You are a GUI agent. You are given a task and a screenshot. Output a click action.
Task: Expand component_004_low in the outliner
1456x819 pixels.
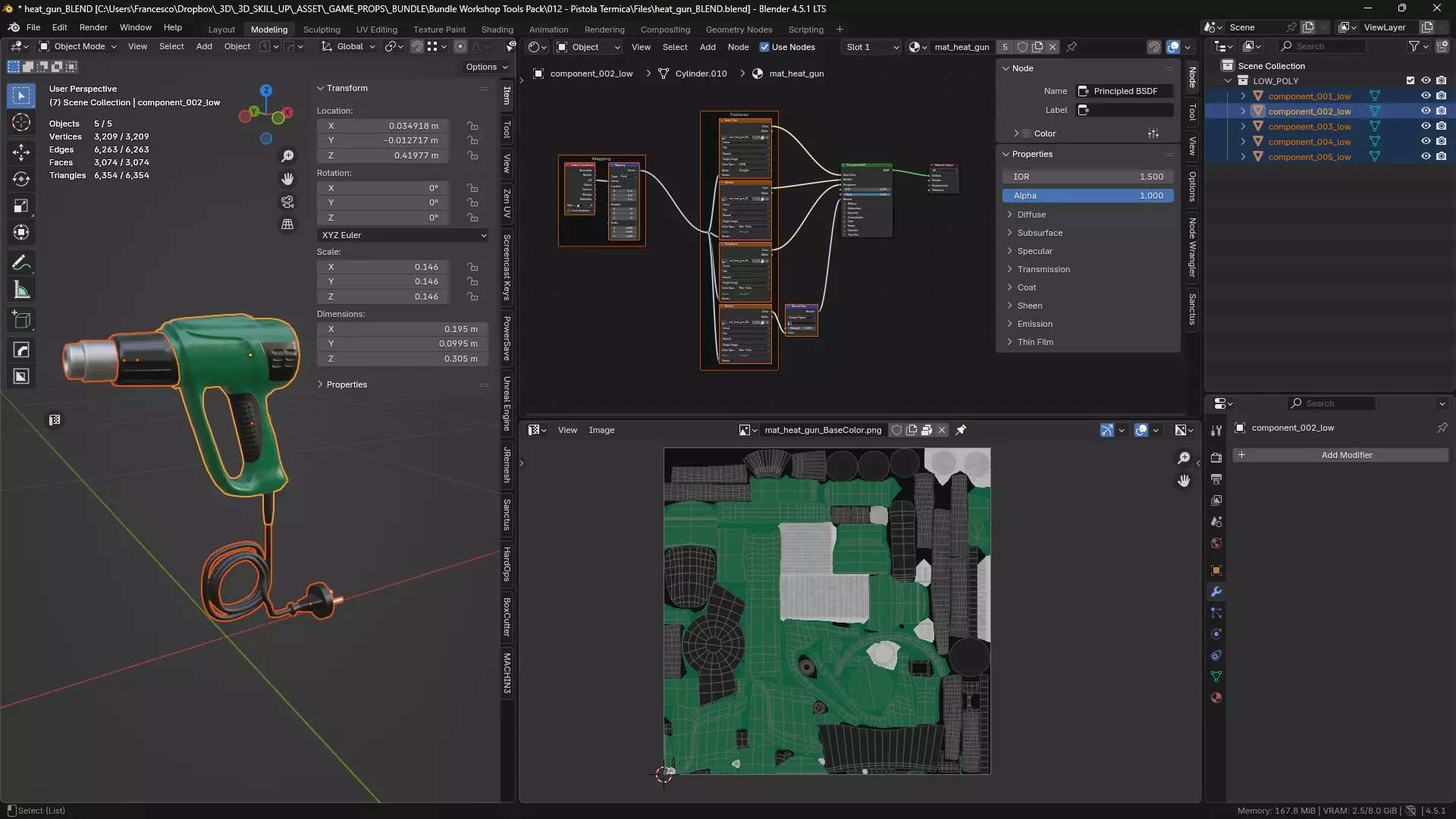coord(1243,142)
